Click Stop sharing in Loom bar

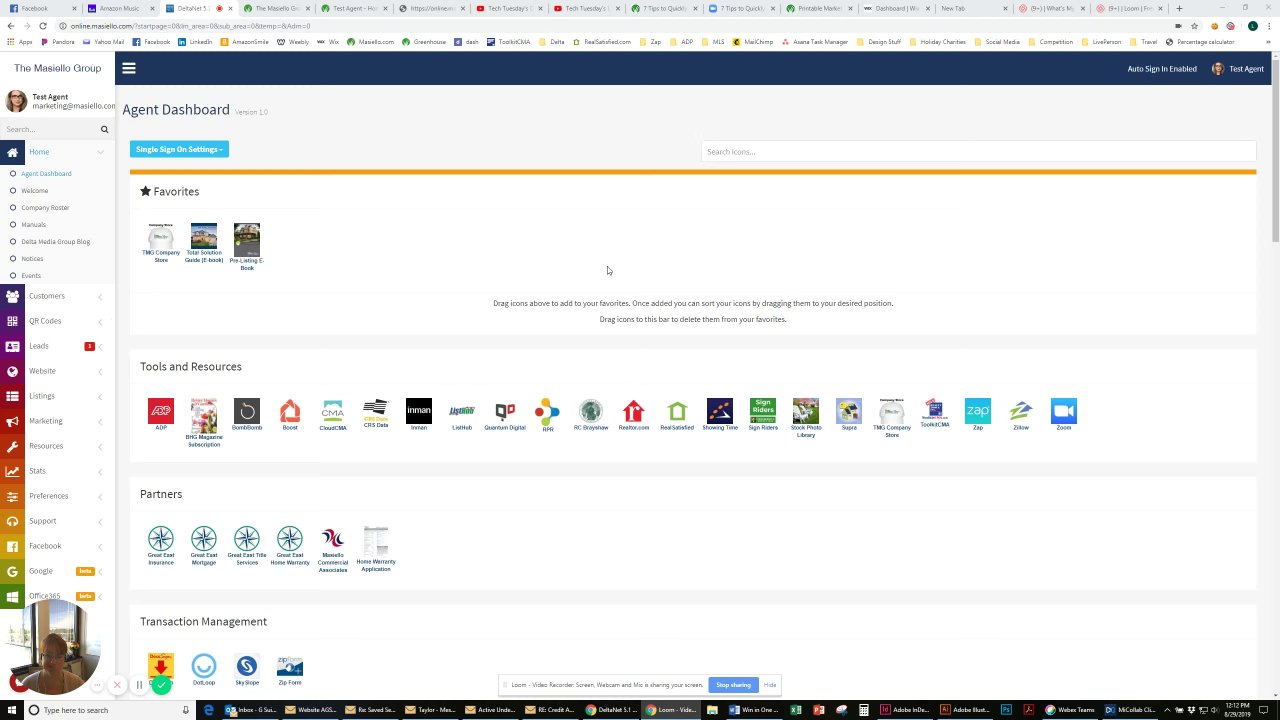[x=733, y=685]
